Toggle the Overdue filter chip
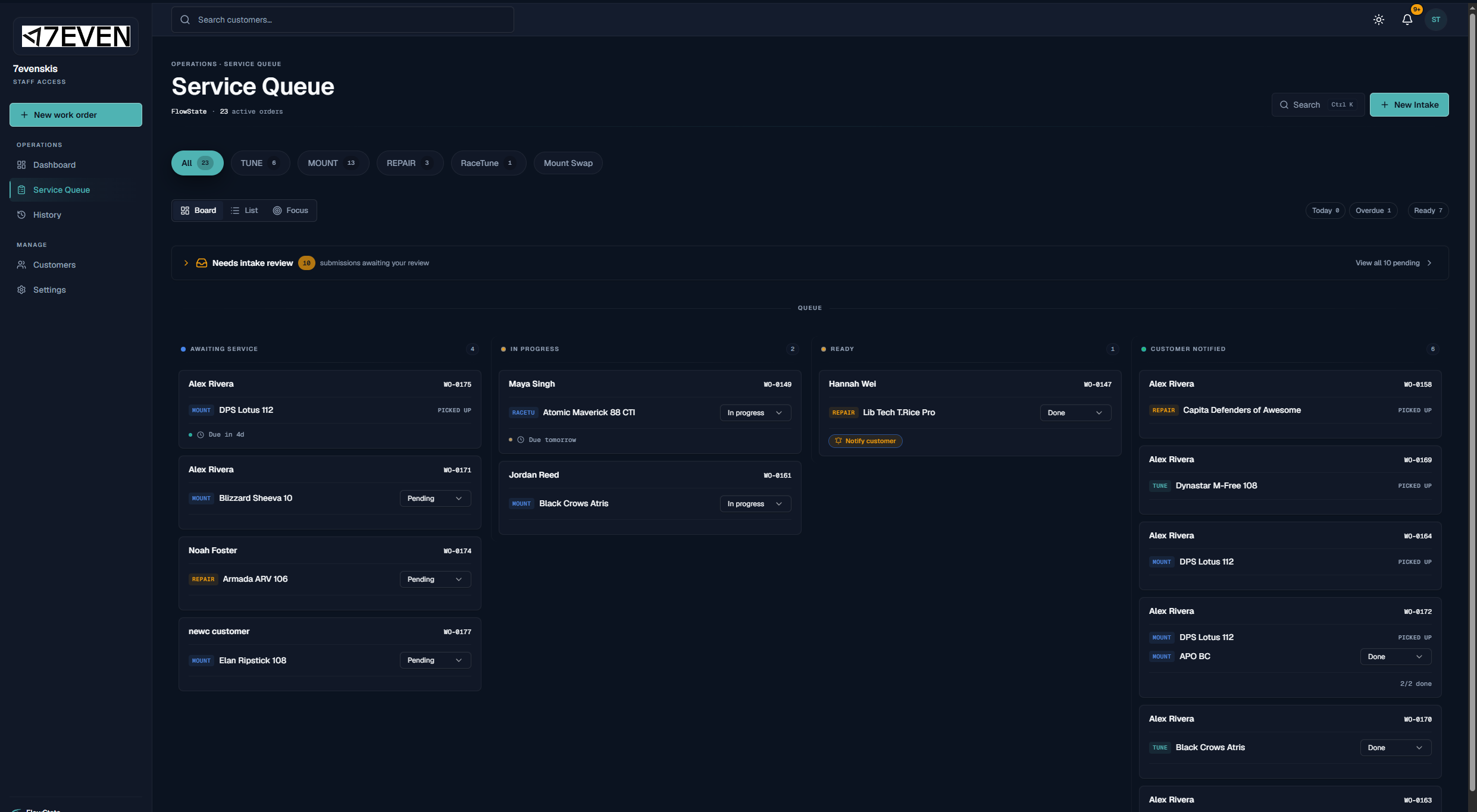Screen dimensions: 1477x812 1373,211
